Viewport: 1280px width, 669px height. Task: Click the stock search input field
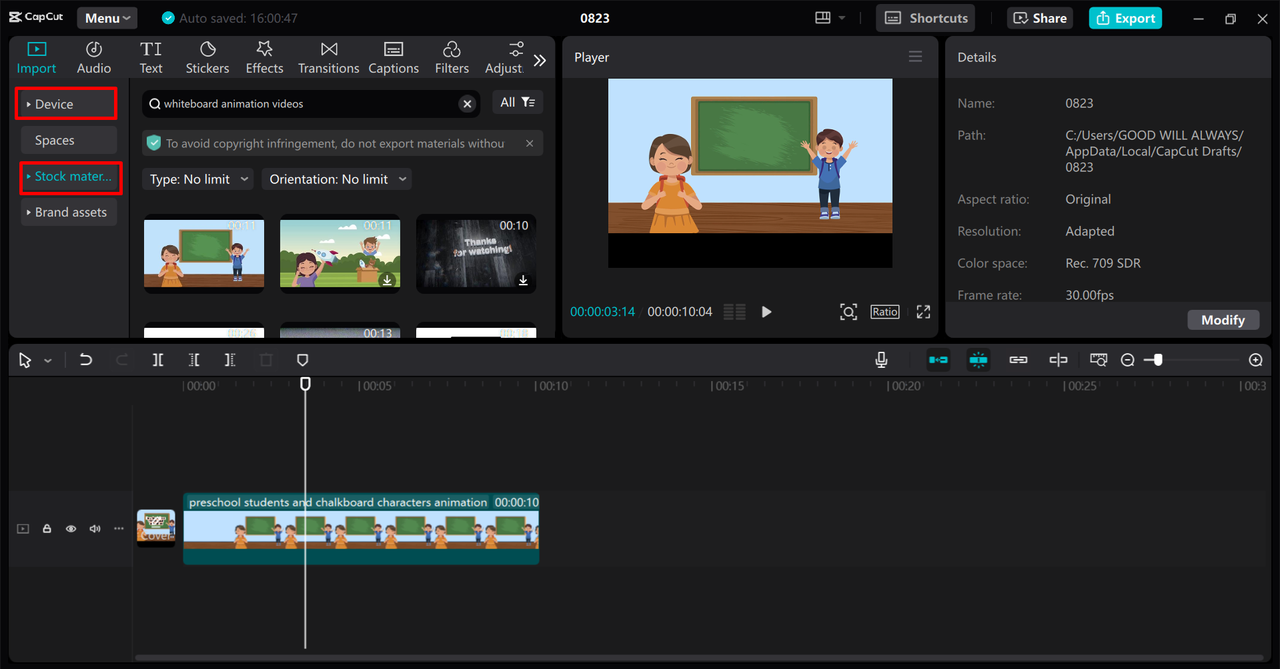coord(310,103)
